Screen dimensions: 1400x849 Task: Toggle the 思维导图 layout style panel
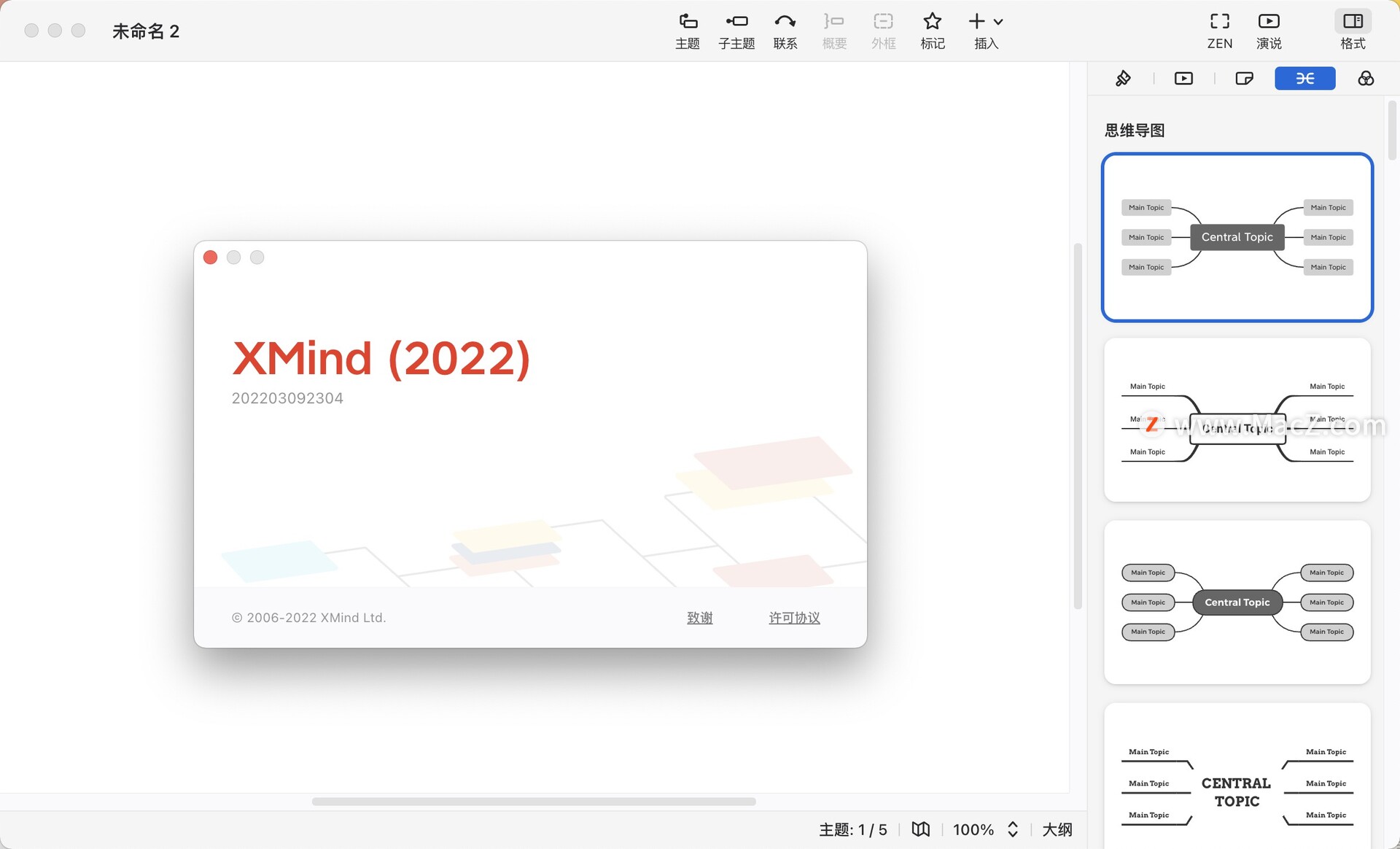1305,78
